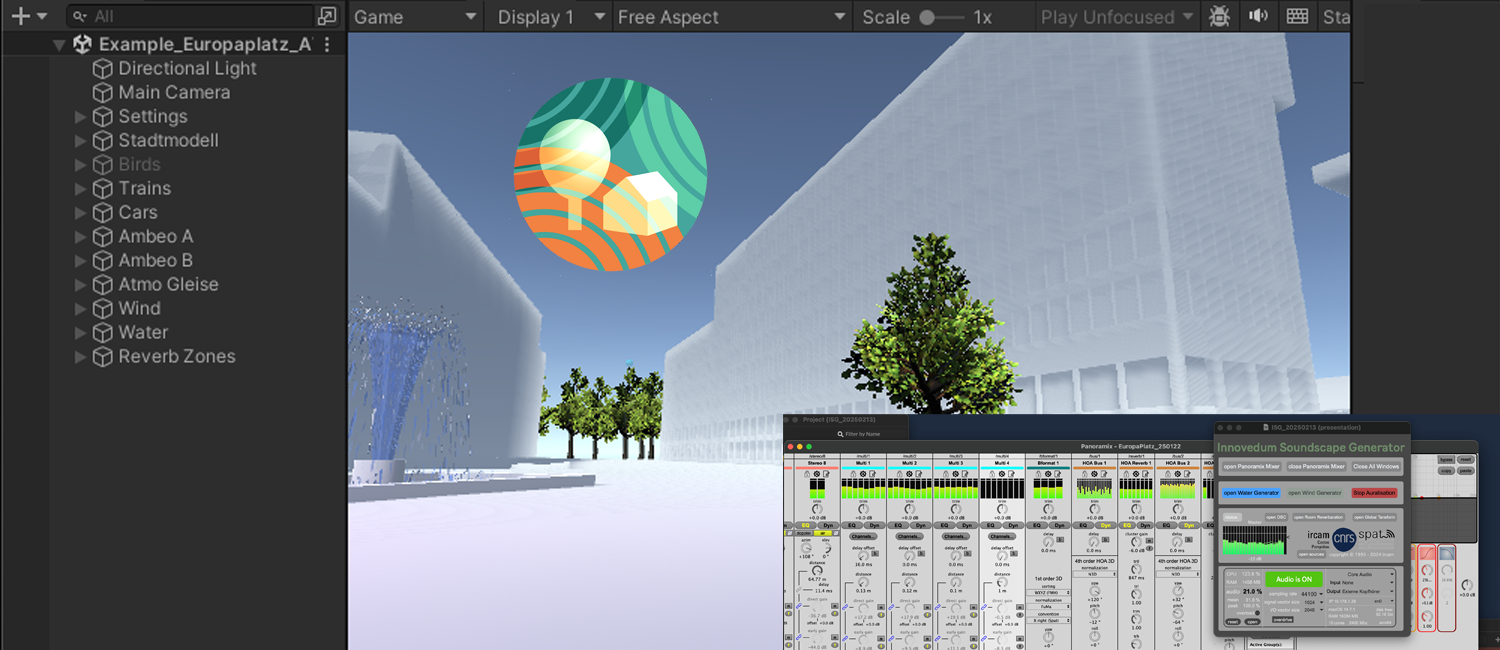Select Ambeo B in hierarchy
Image resolution: width=1500 pixels, height=650 pixels.
(155, 261)
